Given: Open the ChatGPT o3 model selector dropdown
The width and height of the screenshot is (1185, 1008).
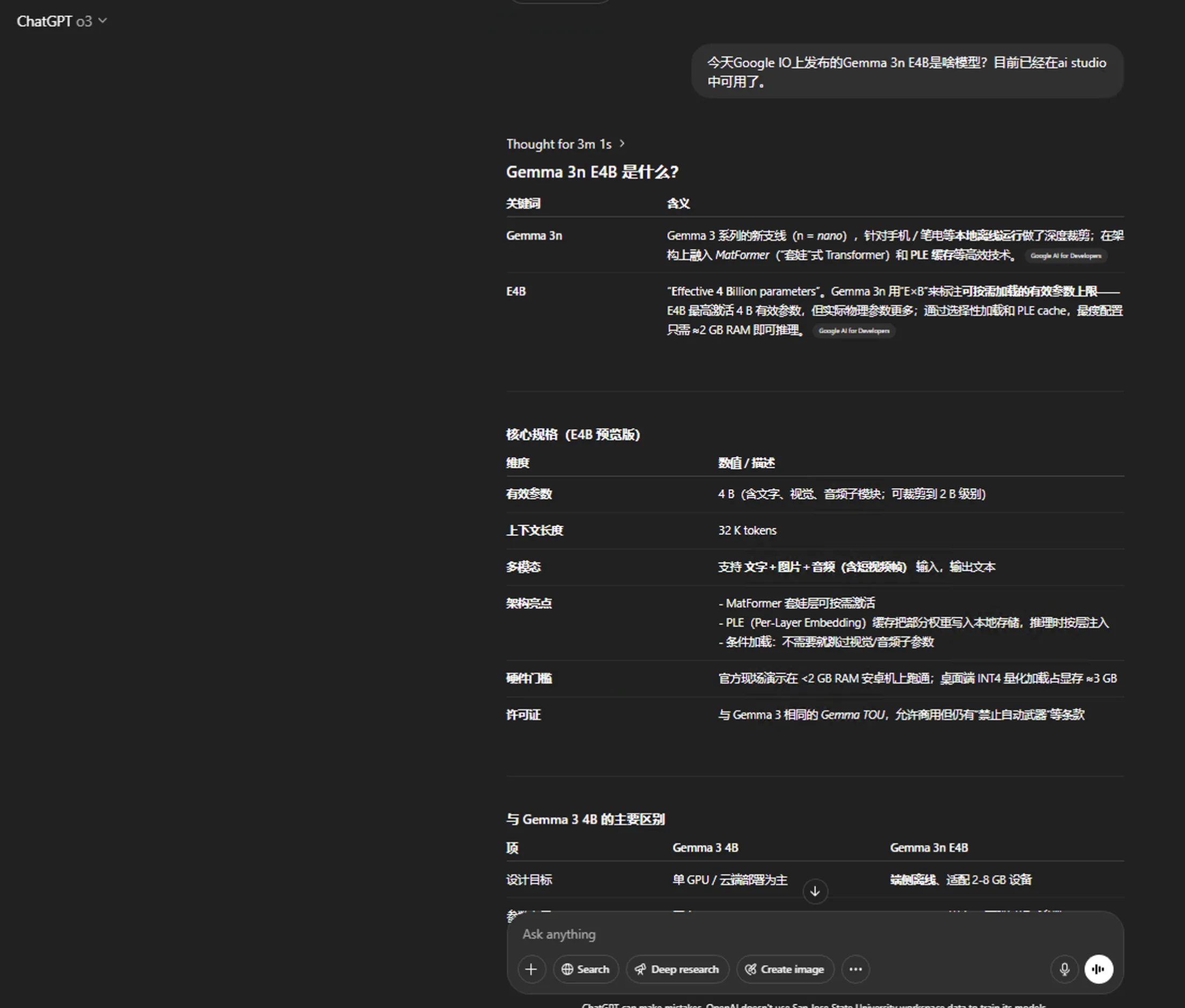Looking at the screenshot, I should coord(62,21).
